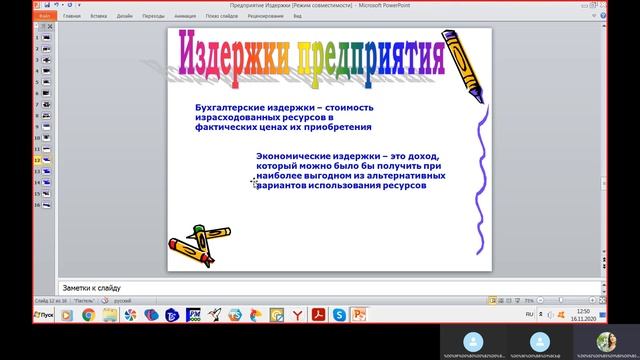Click the RU keyboard language indicator
The width and height of the screenshot is (640, 360).
(529, 314)
